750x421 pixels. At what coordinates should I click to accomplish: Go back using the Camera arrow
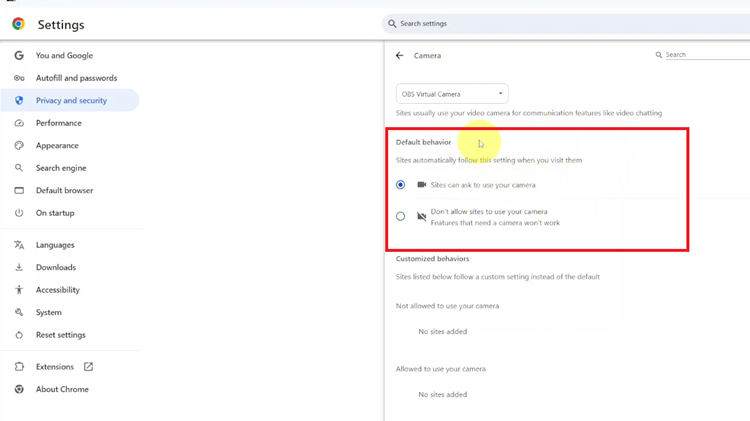[x=399, y=55]
